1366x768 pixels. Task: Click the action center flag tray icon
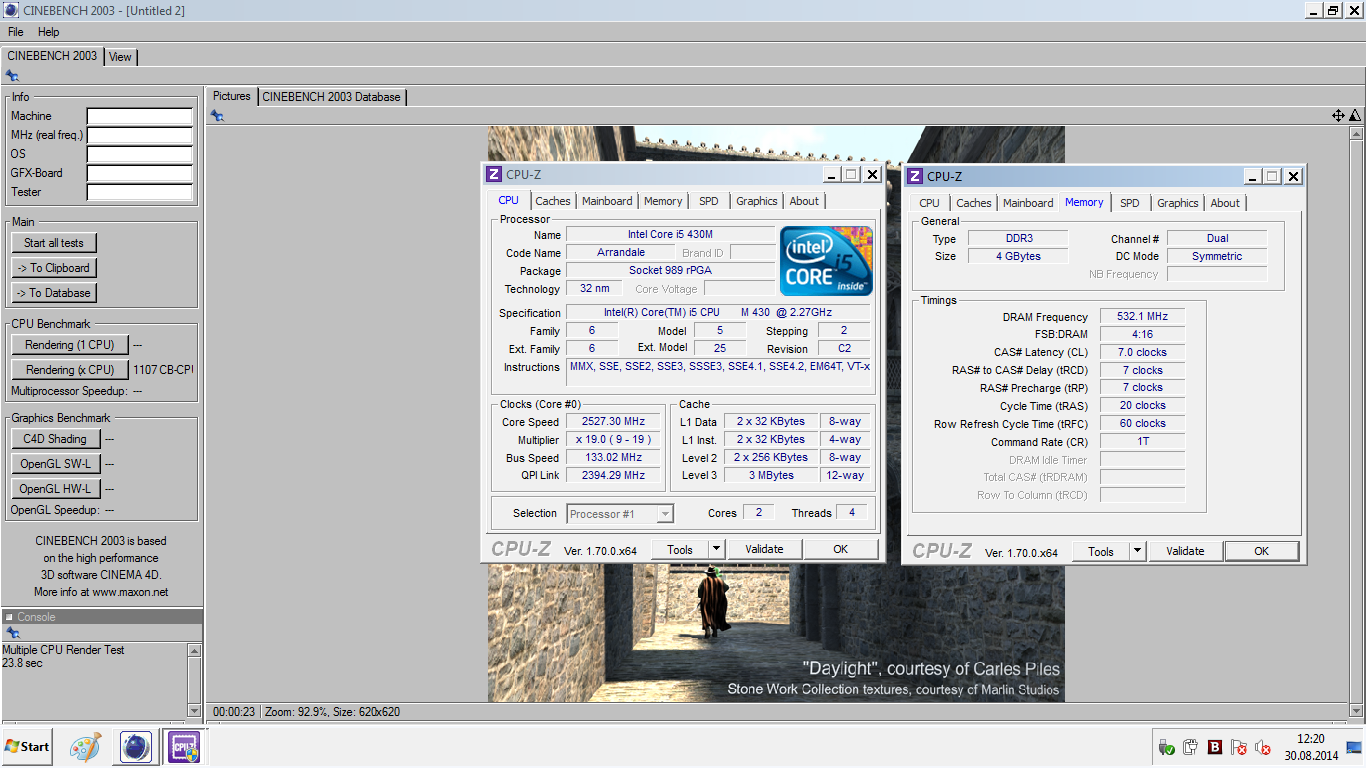tap(1239, 747)
